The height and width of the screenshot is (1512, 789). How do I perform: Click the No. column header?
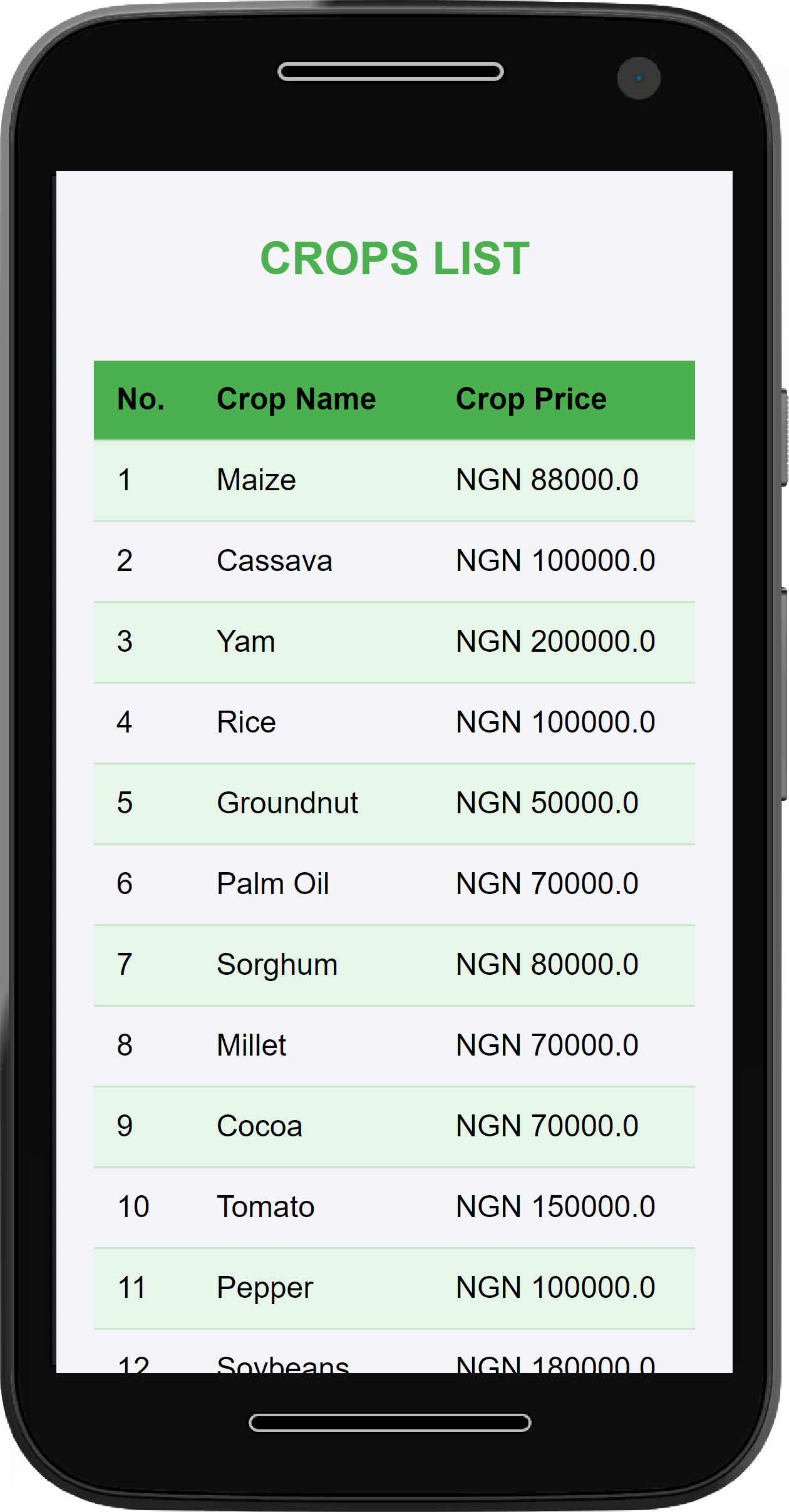coord(141,399)
